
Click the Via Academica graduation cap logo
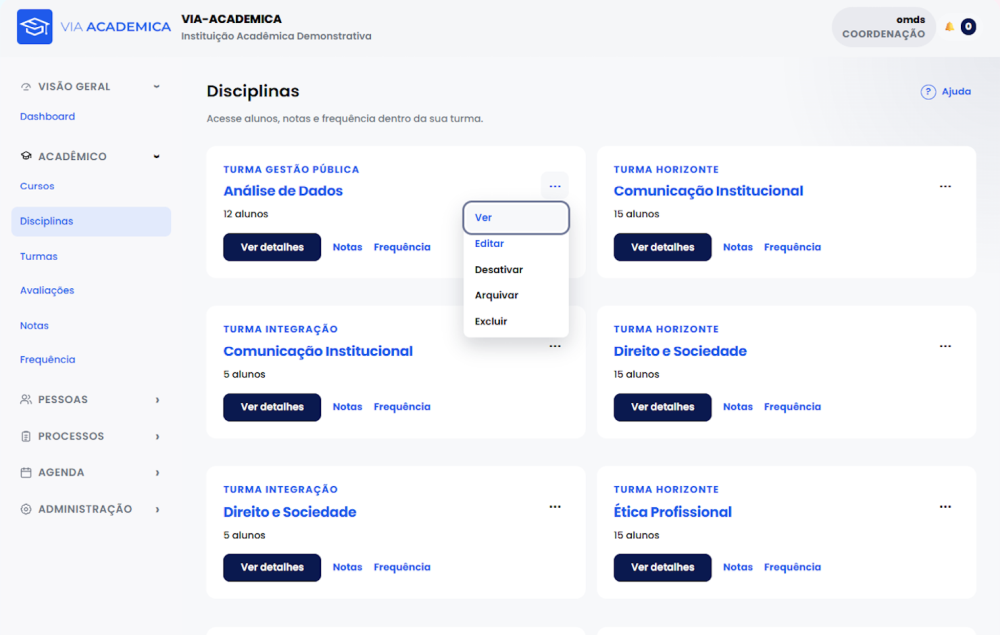[x=34, y=27]
